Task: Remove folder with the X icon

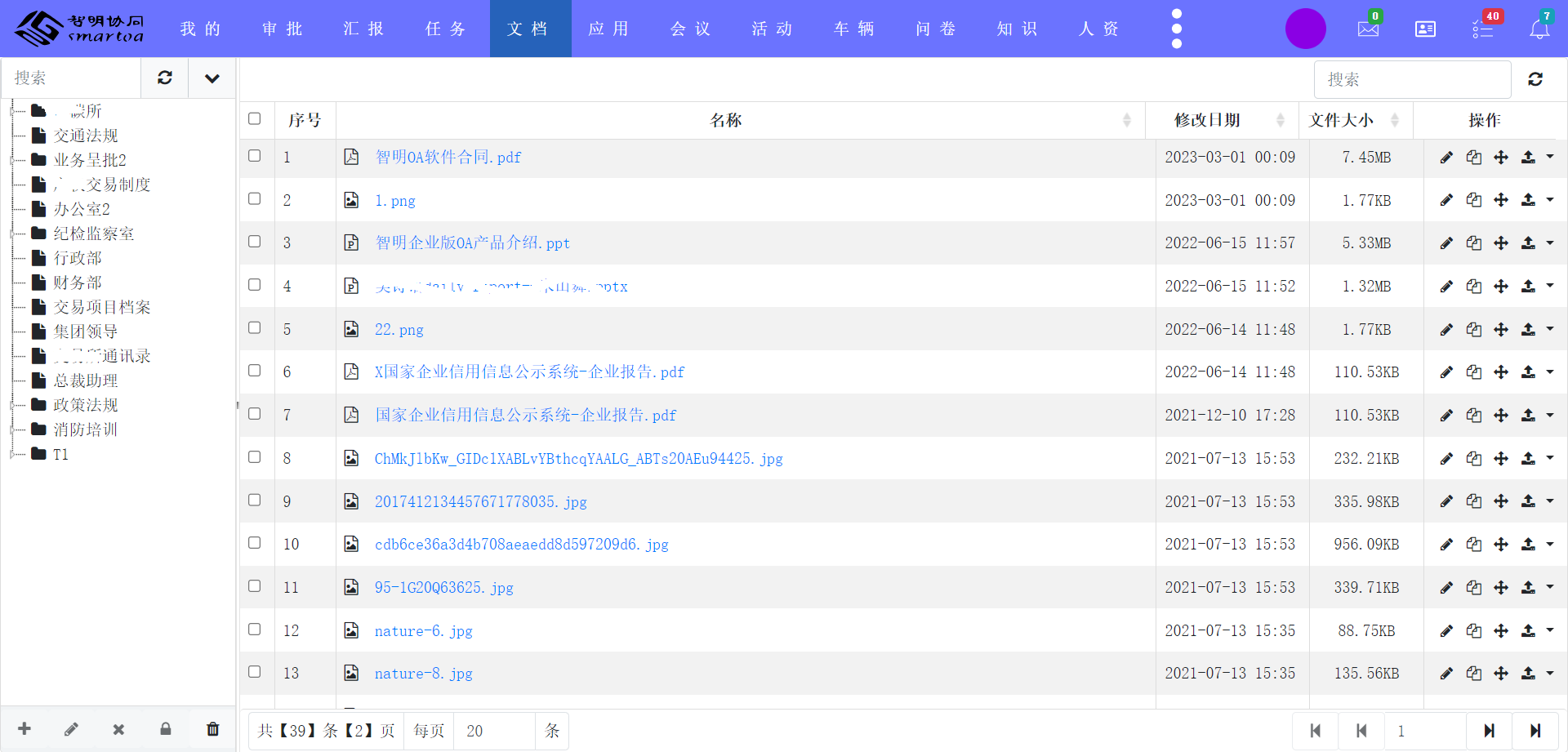Action: coord(118,729)
